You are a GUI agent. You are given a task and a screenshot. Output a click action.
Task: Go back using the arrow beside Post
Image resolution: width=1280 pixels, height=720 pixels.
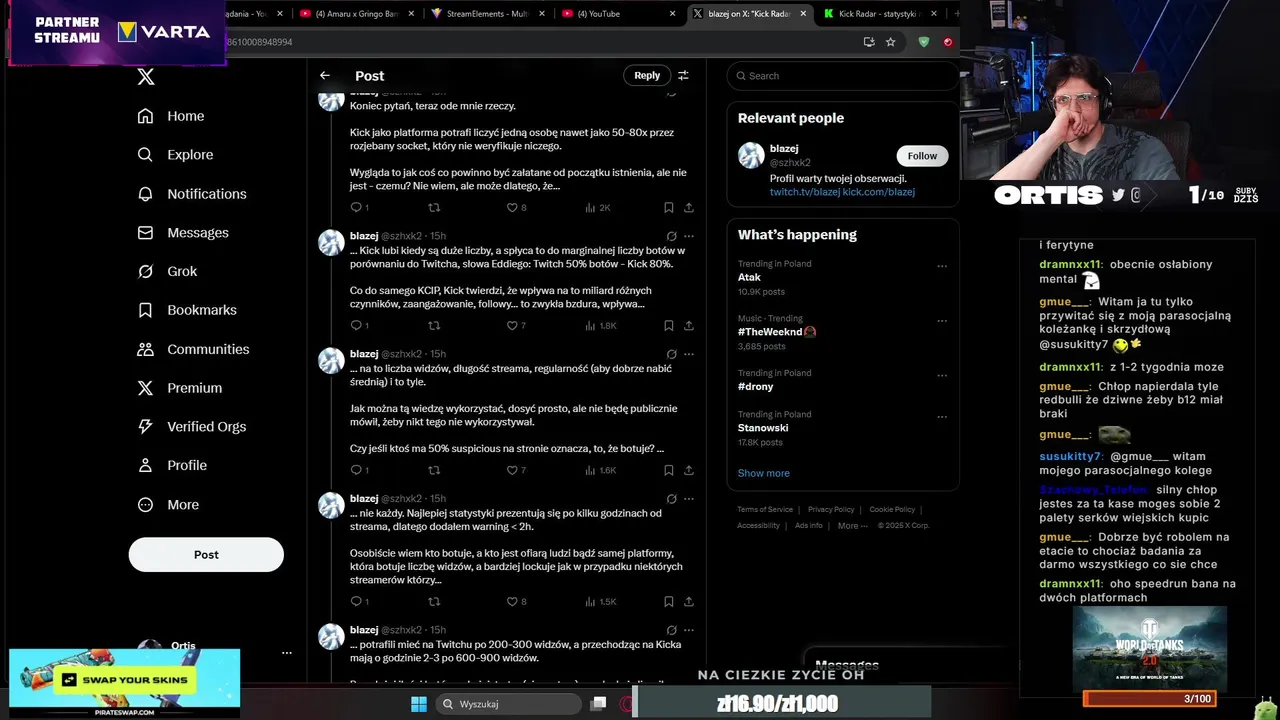pyautogui.click(x=325, y=76)
